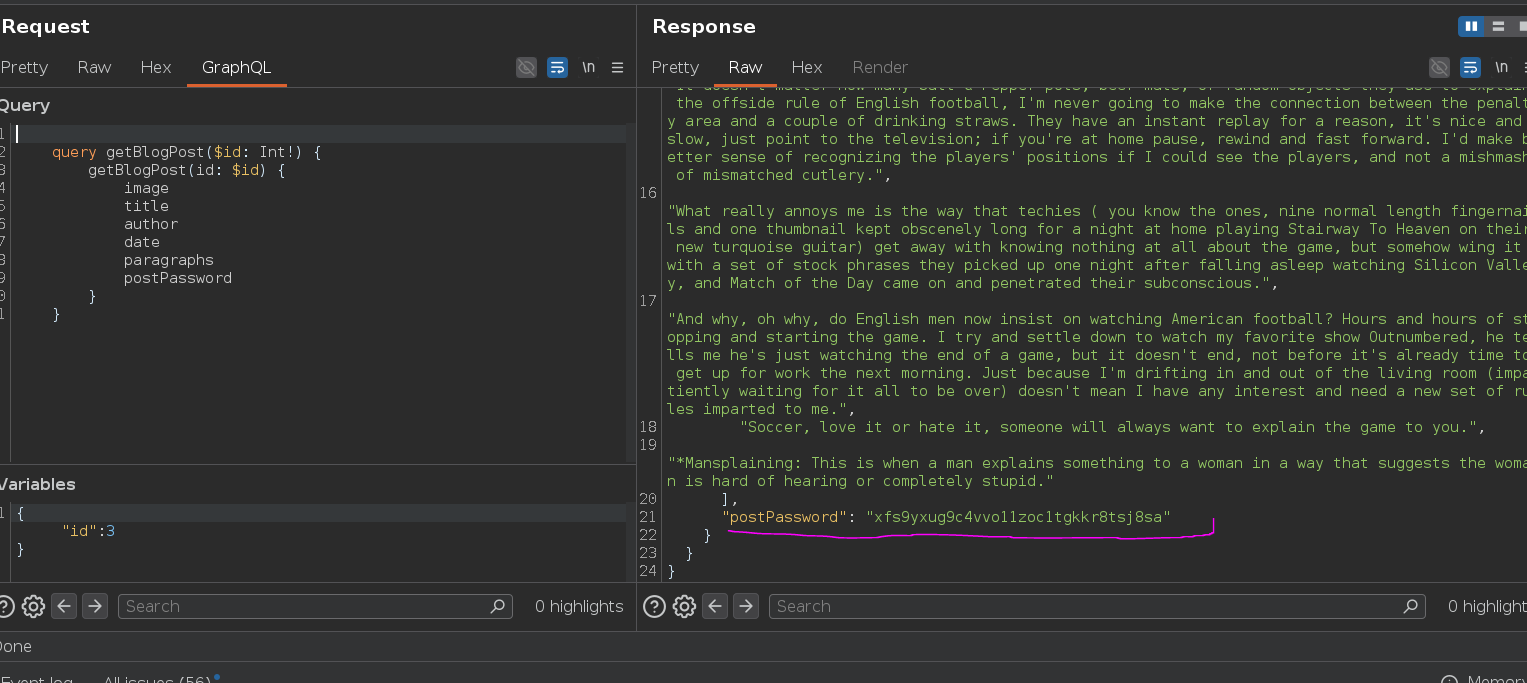
Task: Open the Request panel Hex tab
Action: click(156, 67)
